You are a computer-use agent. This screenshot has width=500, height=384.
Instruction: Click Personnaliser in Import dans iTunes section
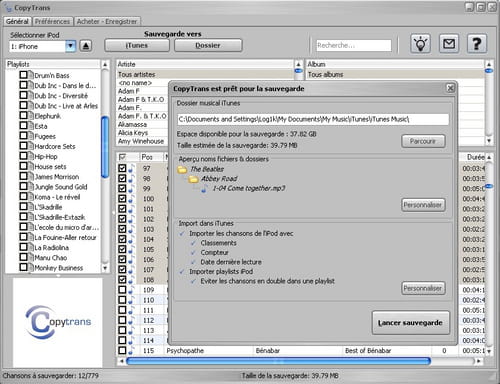[423, 288]
